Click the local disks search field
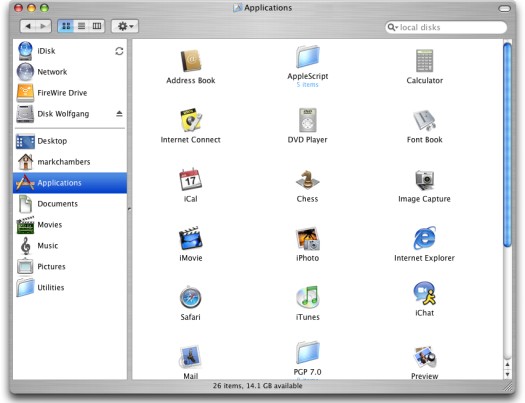The height and width of the screenshot is (403, 525). pyautogui.click(x=446, y=27)
